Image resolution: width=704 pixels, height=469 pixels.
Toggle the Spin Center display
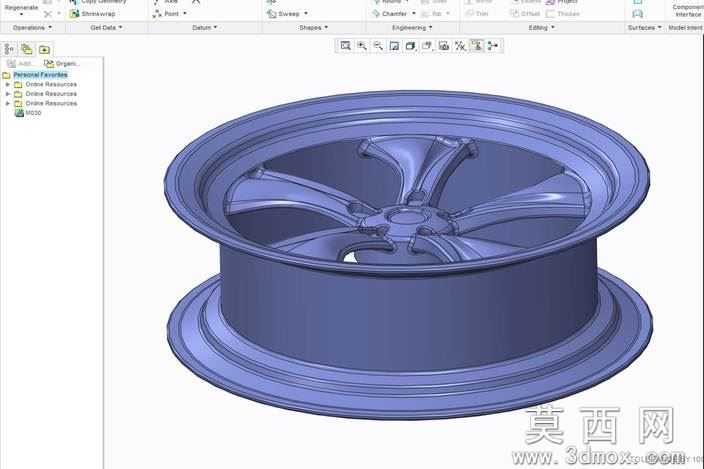[x=493, y=46]
